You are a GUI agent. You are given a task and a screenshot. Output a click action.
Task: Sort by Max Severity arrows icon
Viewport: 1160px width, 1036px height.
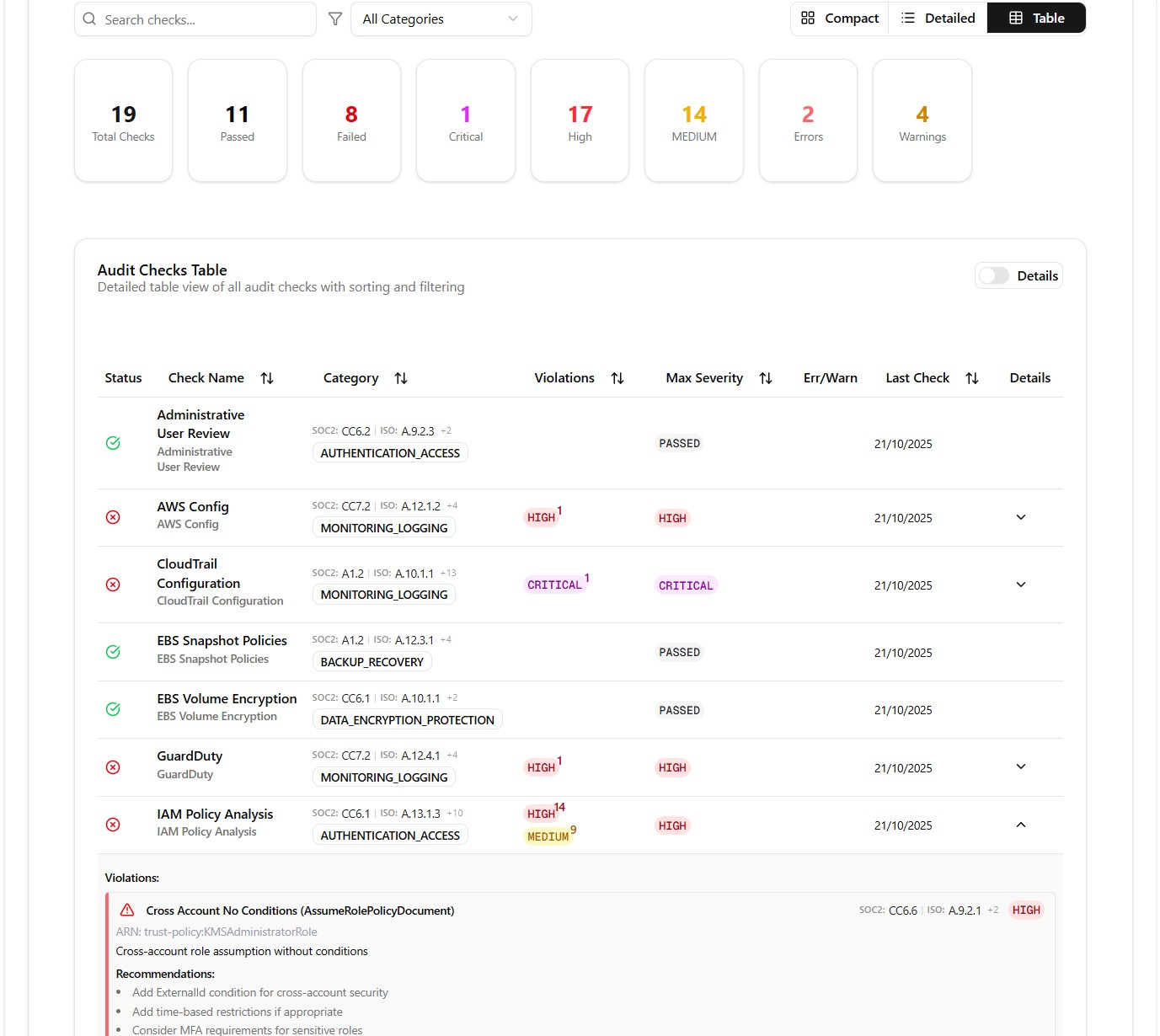(x=766, y=378)
